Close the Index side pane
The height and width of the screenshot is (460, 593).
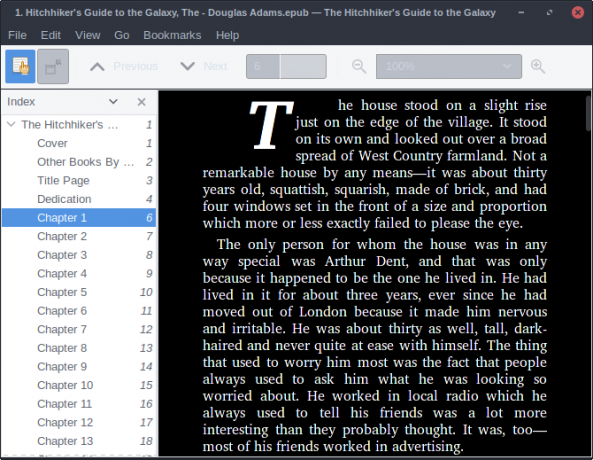(x=141, y=102)
